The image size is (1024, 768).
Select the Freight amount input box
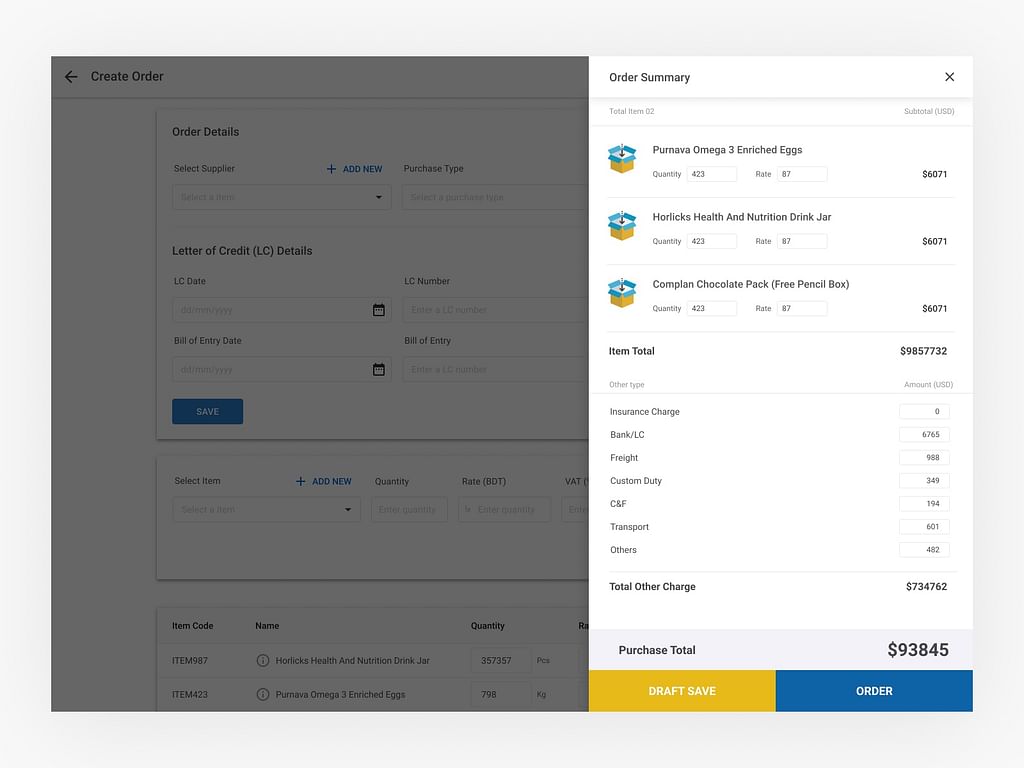click(924, 458)
